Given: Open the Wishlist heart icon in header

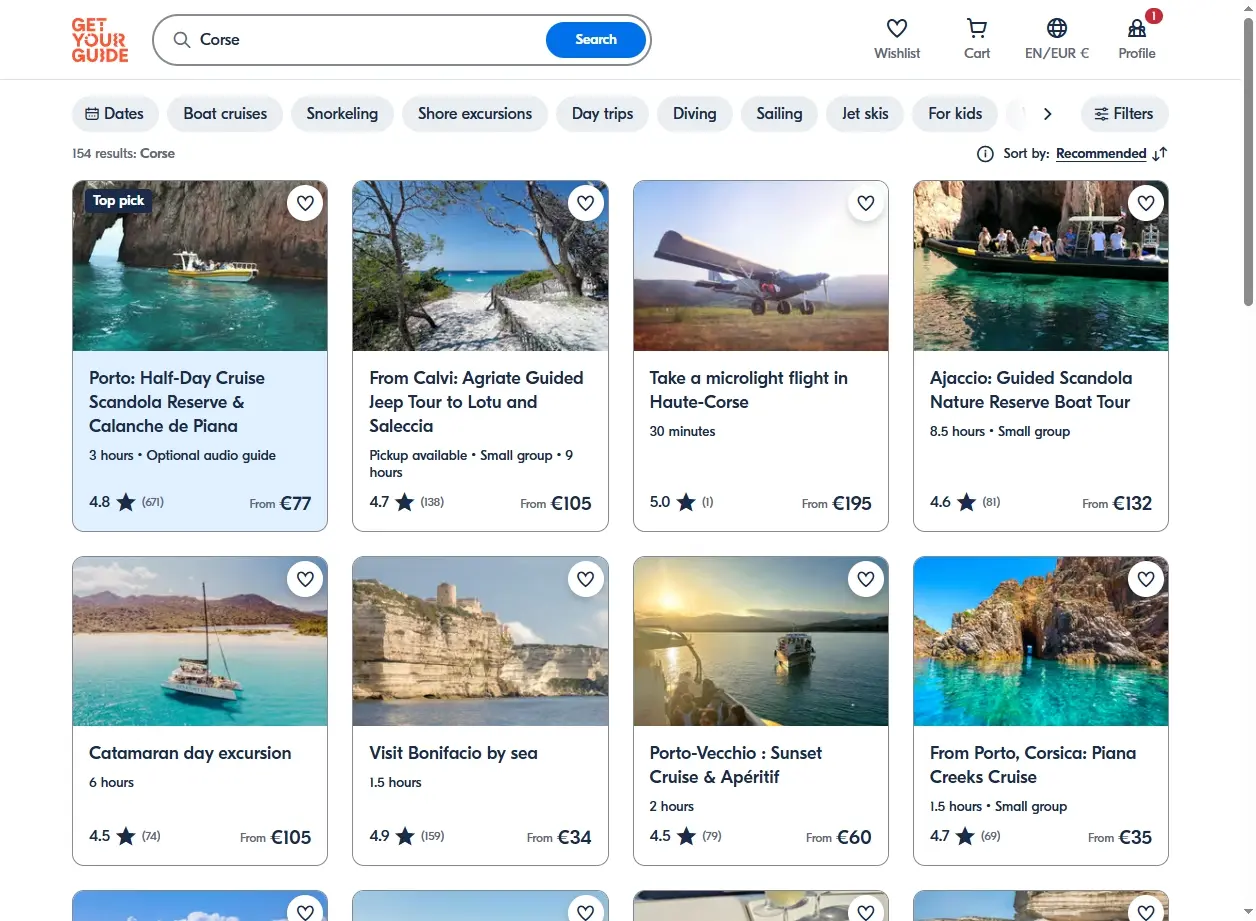Looking at the screenshot, I should pos(897,28).
